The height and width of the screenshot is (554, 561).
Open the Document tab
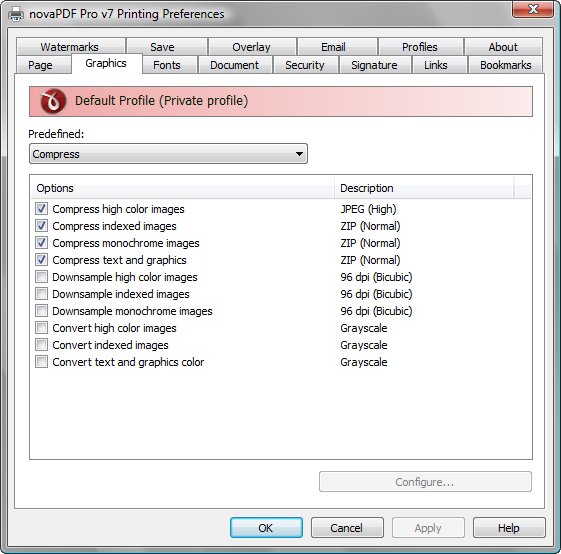coord(235,65)
